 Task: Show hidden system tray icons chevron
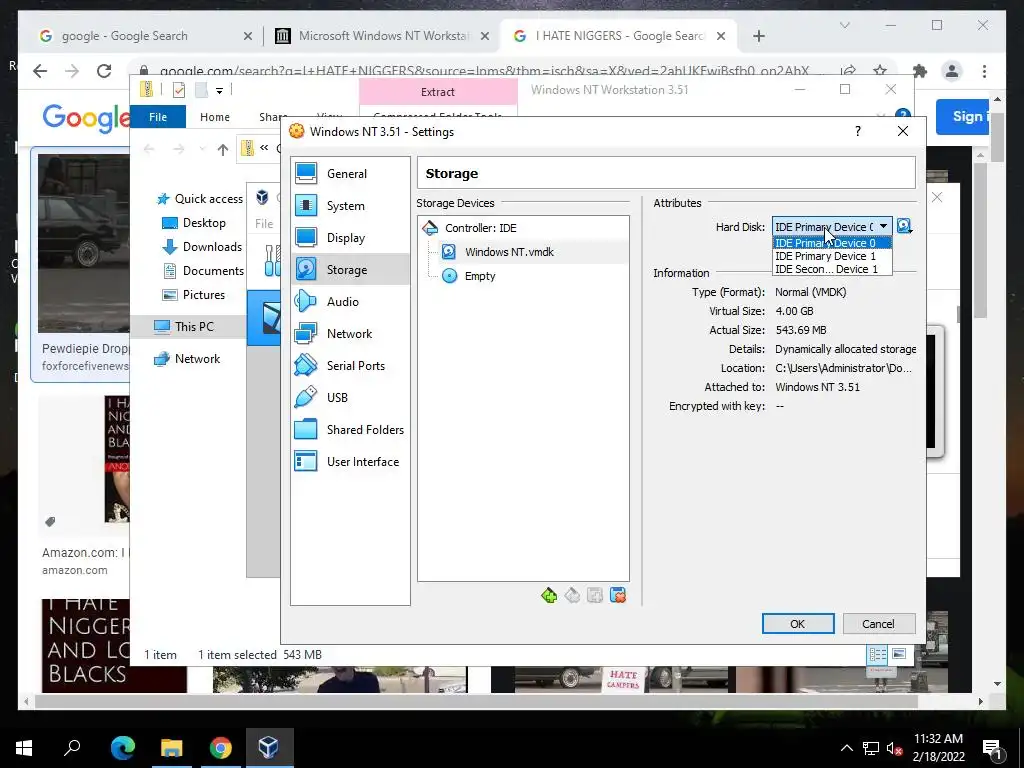846,748
